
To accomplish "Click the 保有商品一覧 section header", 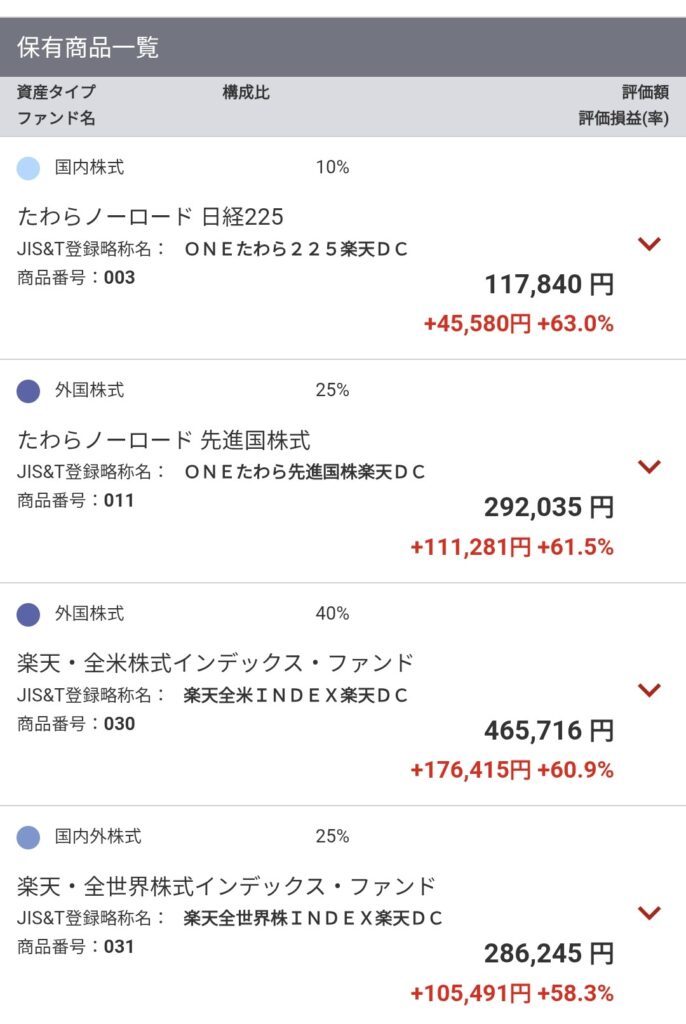I will pyautogui.click(x=88, y=48).
